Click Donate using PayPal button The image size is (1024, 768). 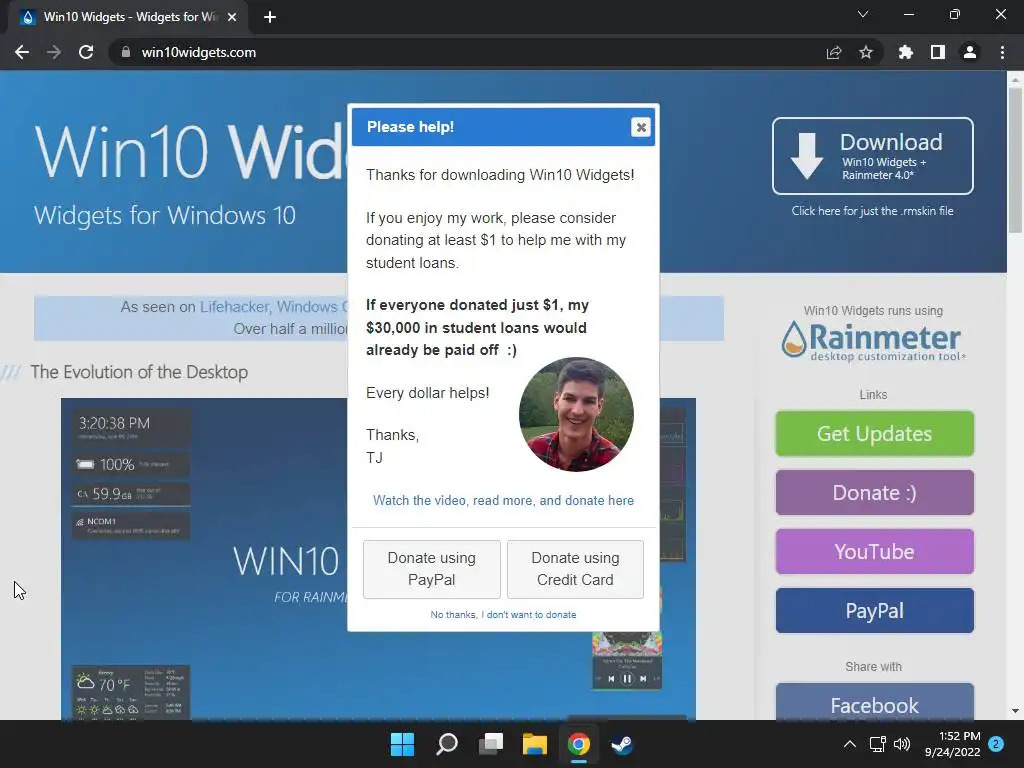pos(432,569)
